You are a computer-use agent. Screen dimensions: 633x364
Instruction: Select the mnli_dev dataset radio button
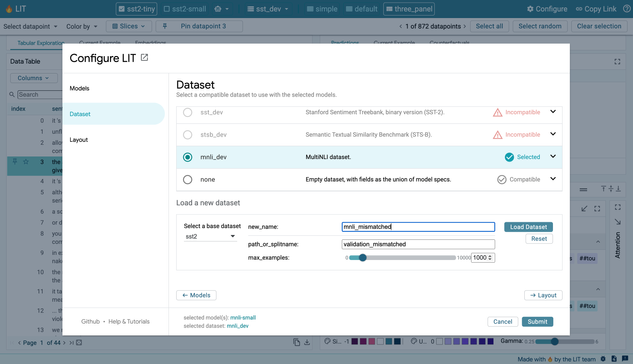coord(187,157)
